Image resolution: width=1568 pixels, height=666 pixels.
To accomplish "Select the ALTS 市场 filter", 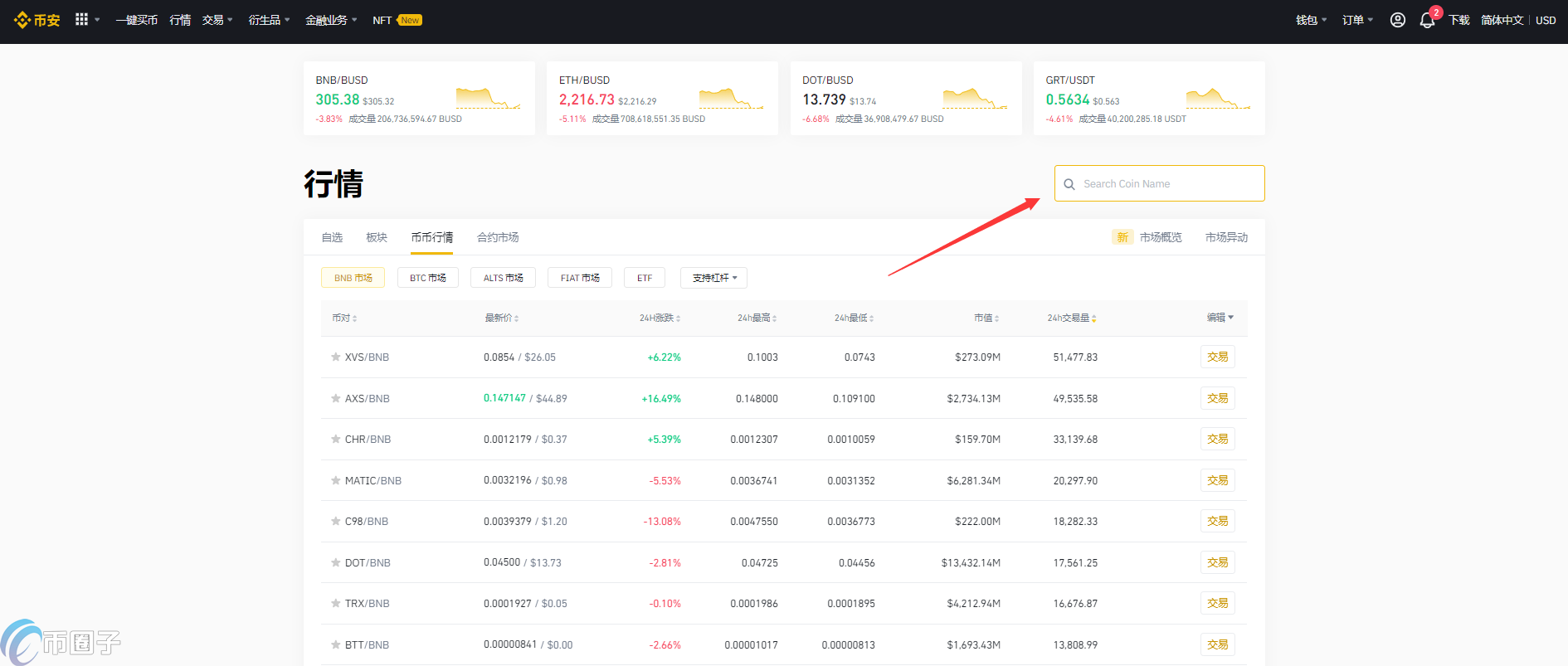I will (x=504, y=278).
